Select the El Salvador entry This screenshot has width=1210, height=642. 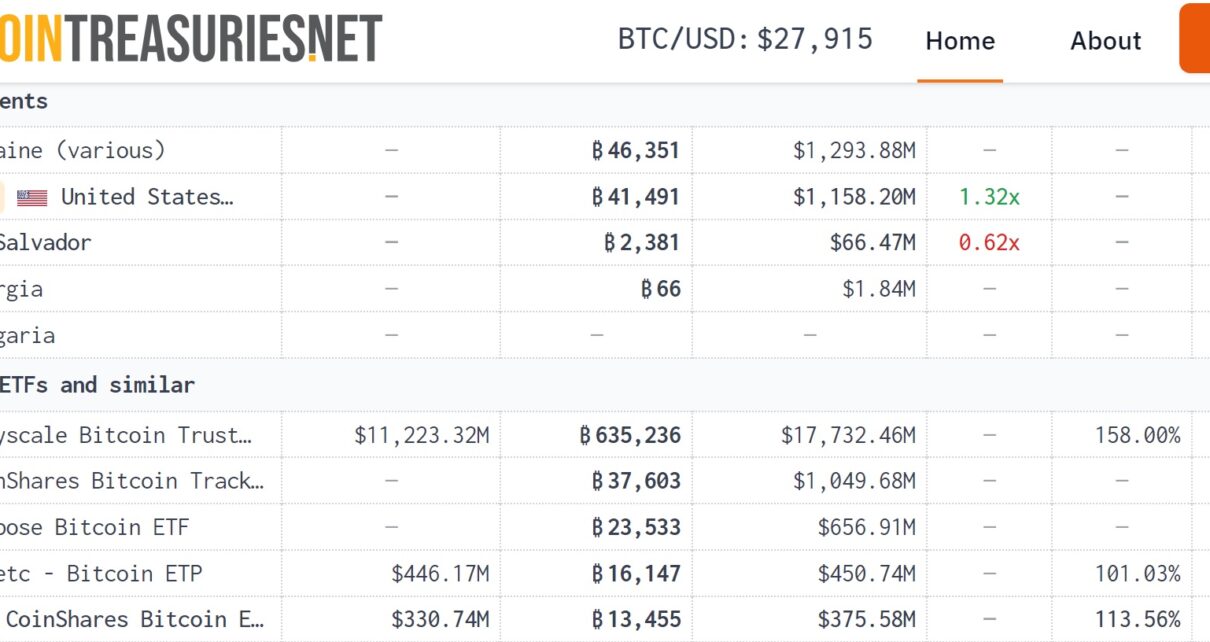45,243
